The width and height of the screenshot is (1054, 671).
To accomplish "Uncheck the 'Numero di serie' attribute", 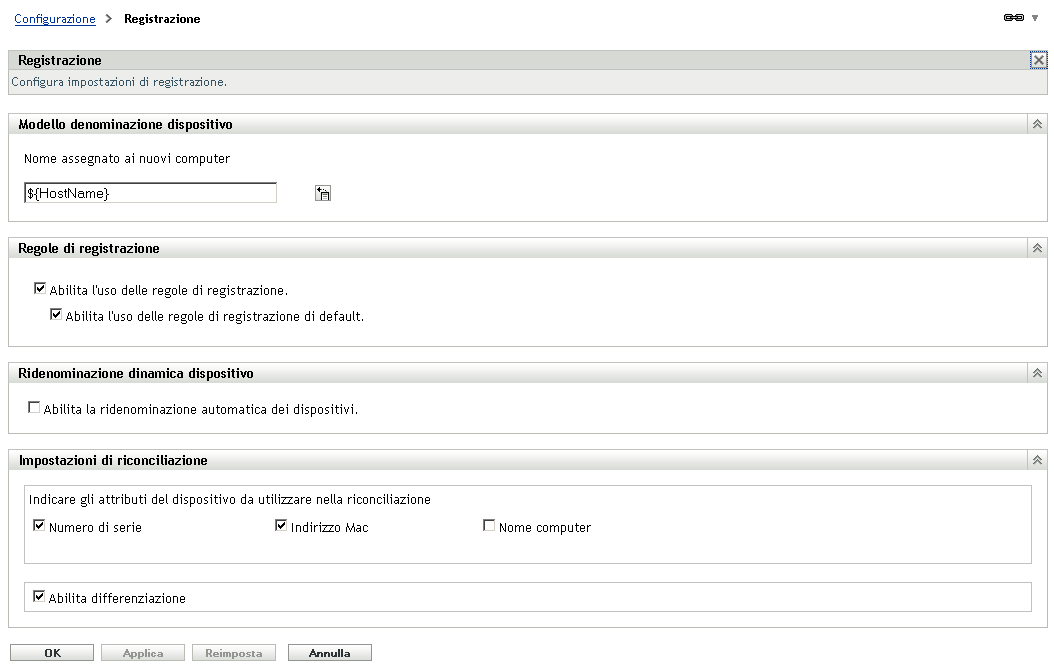I will [40, 524].
